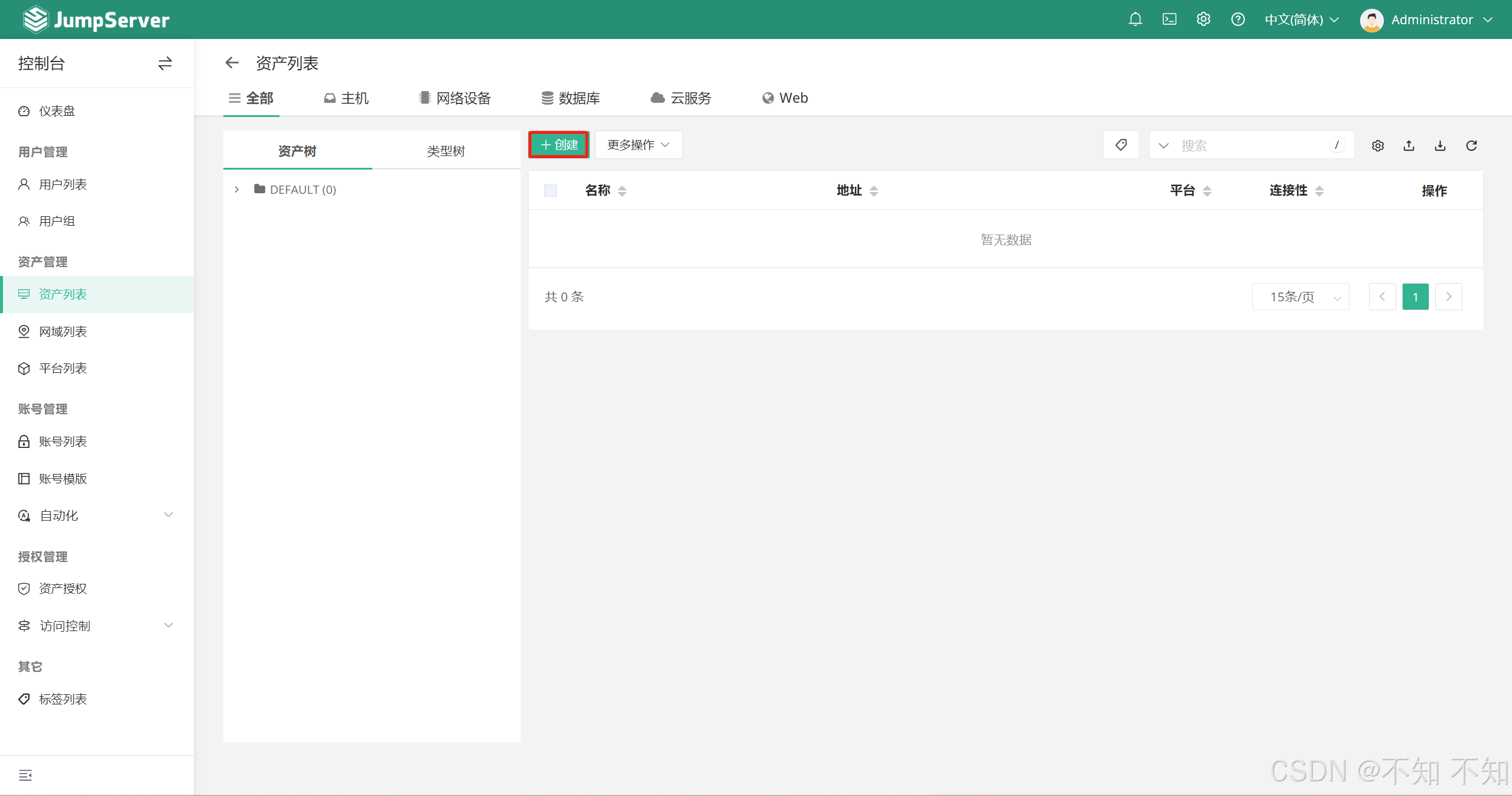This screenshot has height=796, width=1512.
Task: Click the green 创建 button
Action: coord(559,145)
